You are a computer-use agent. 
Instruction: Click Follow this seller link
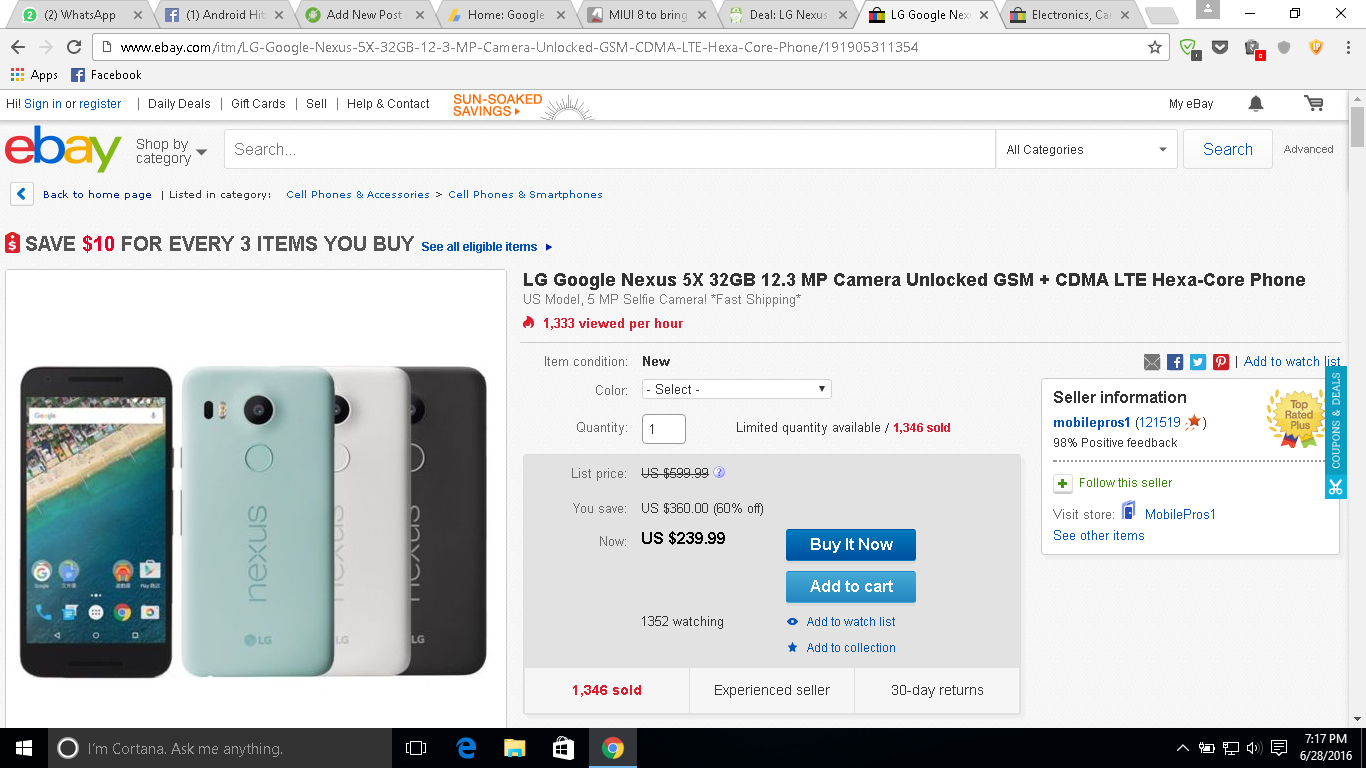(x=1125, y=483)
